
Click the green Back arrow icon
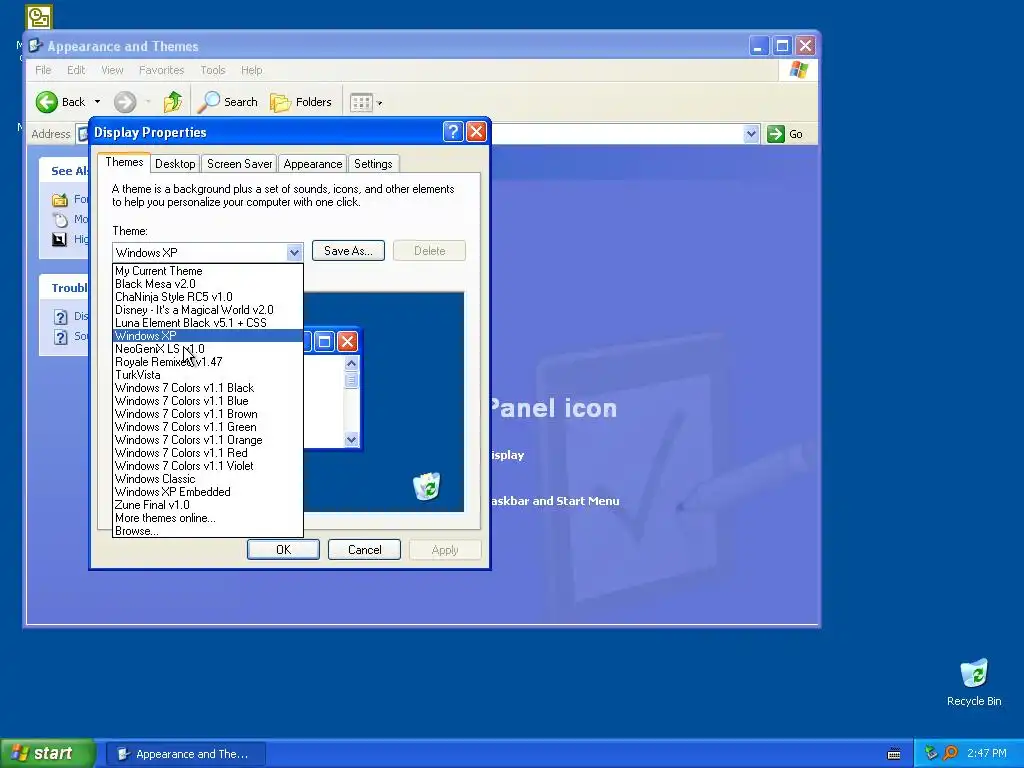tap(46, 102)
